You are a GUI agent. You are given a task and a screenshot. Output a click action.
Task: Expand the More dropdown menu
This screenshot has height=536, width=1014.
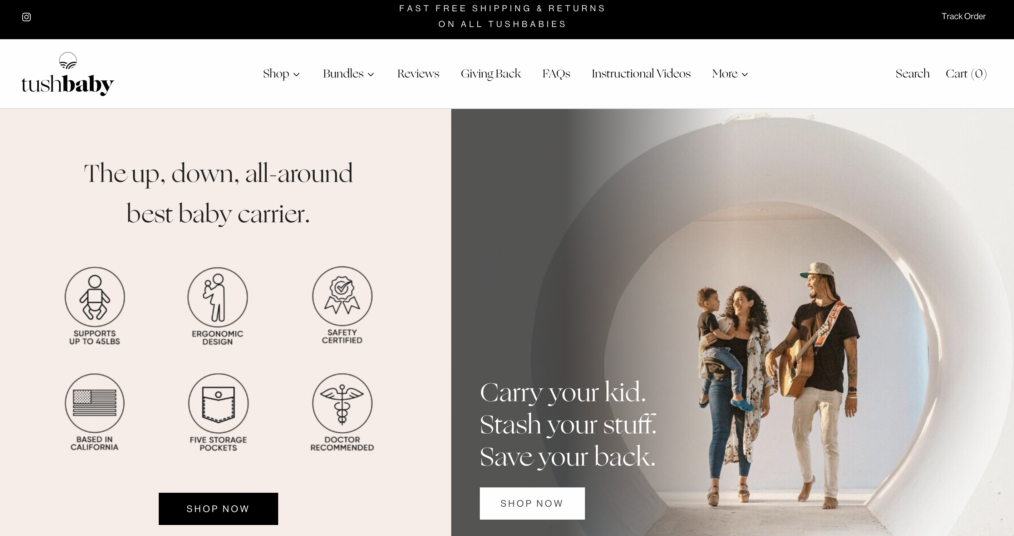pos(730,74)
